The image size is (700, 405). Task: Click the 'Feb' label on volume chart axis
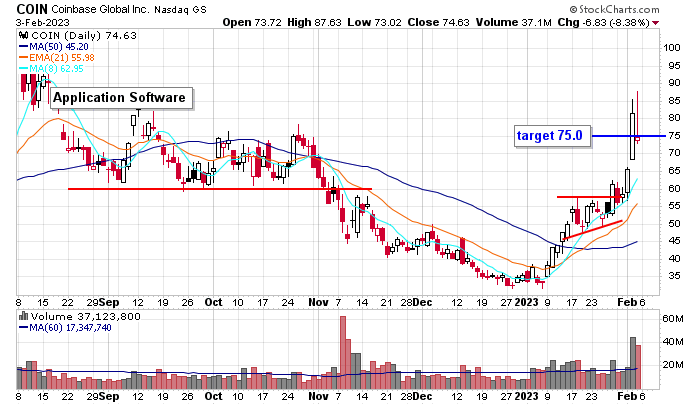click(x=627, y=396)
